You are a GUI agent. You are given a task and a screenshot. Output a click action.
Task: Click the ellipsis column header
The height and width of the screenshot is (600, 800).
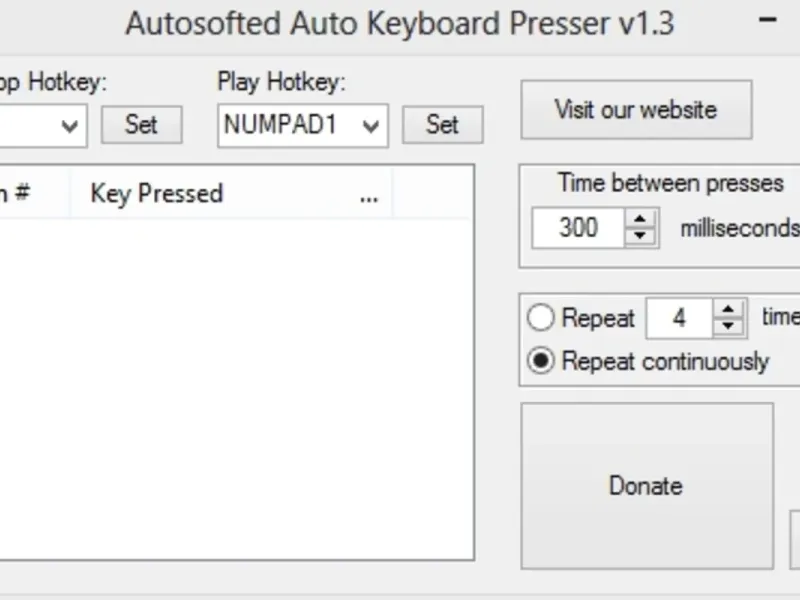(369, 193)
